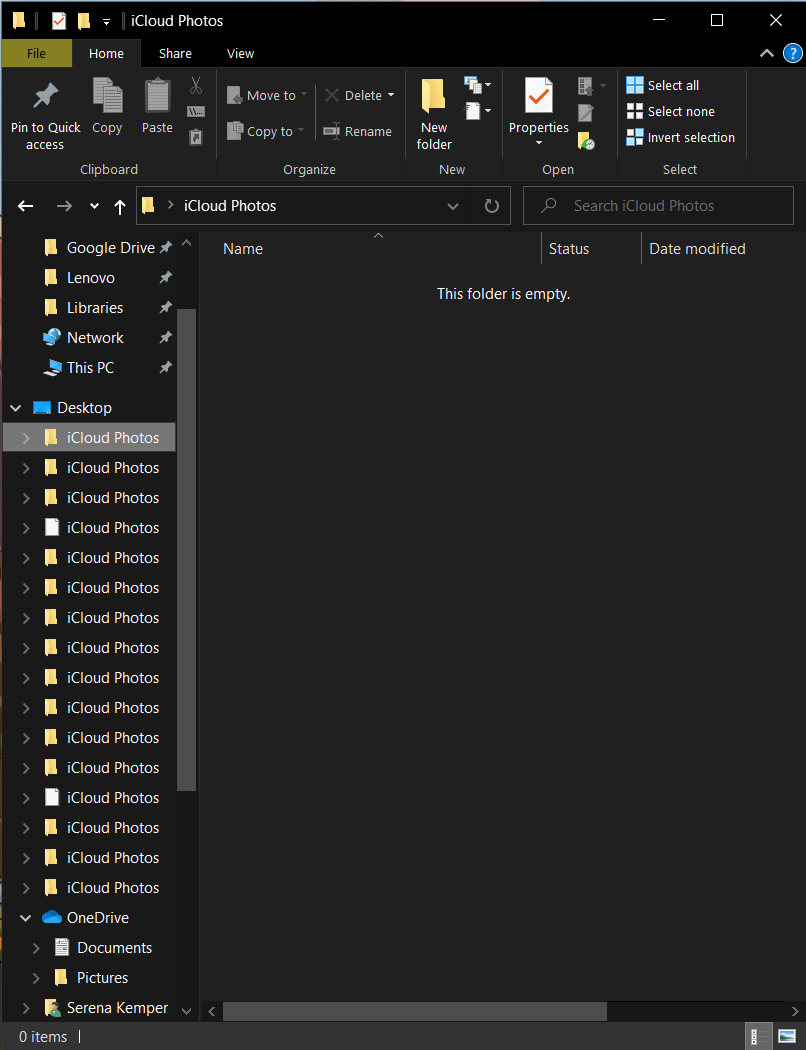Image resolution: width=806 pixels, height=1050 pixels.
Task: Open Libraries in Quick access
Action: pyautogui.click(x=95, y=307)
